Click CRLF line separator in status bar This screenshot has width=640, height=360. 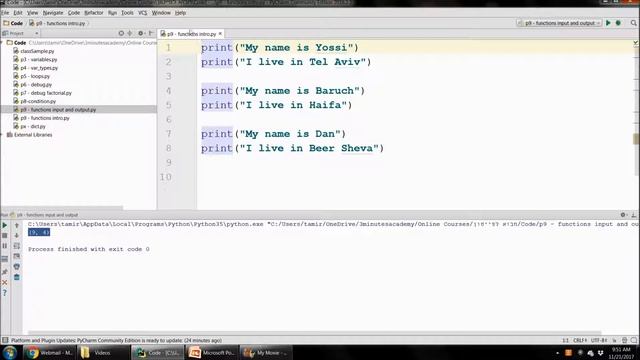tap(580, 340)
